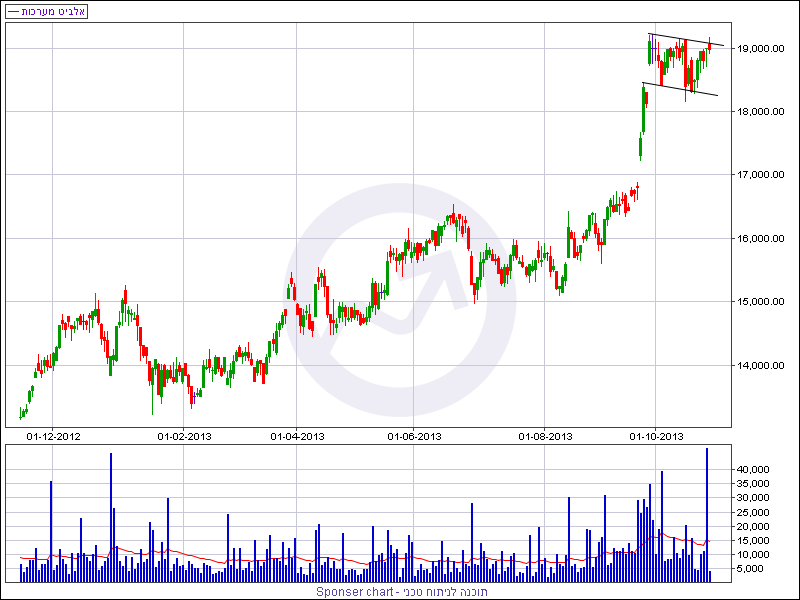The width and height of the screenshot is (800, 600).
Task: Click the 15,000.00 price axis label
Action: 761,302
